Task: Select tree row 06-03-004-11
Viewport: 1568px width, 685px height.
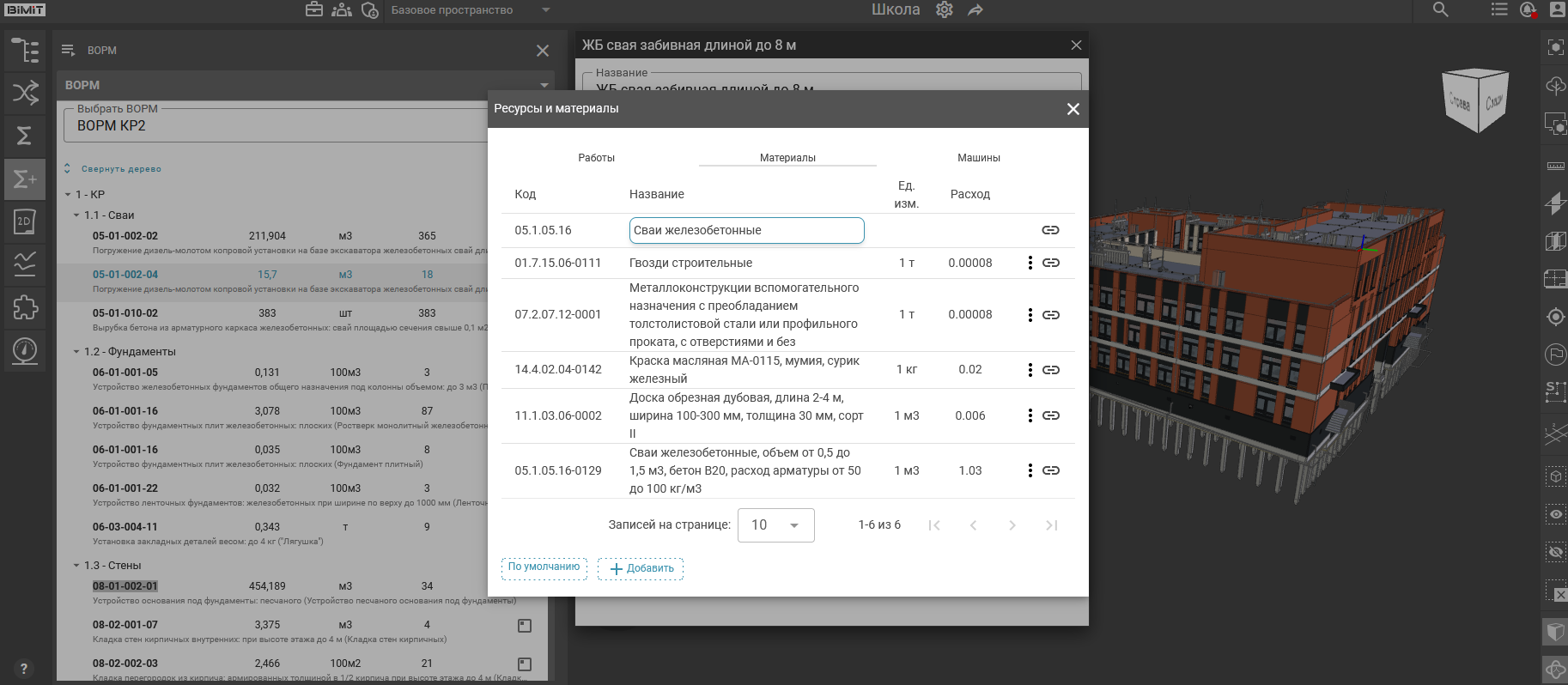Action: (x=301, y=533)
